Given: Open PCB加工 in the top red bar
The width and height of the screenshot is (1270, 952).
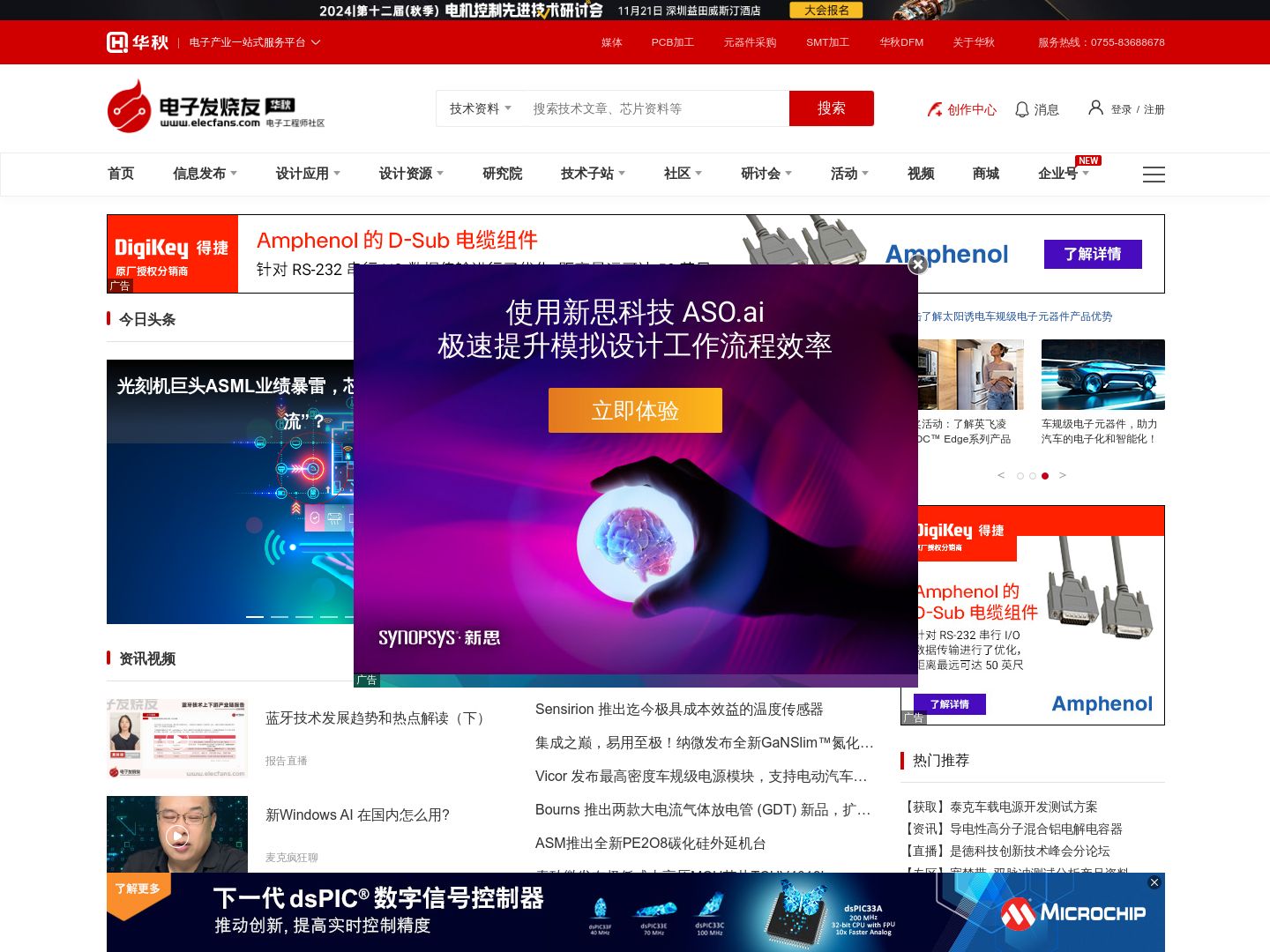Looking at the screenshot, I should click(673, 42).
